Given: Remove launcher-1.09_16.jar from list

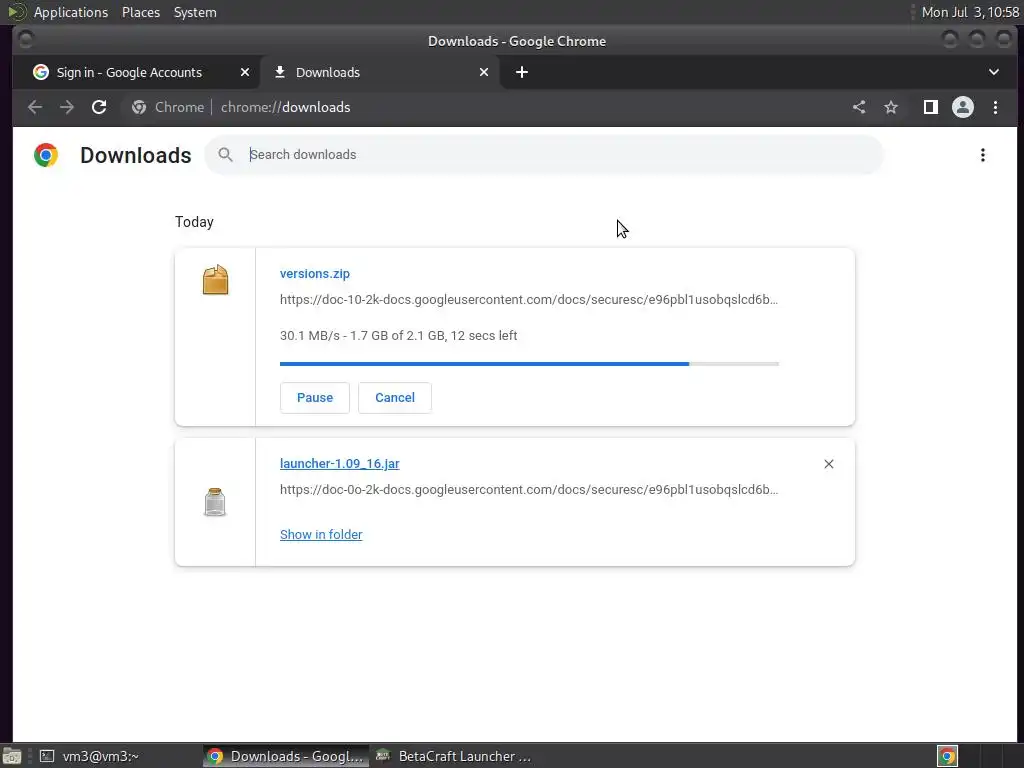Looking at the screenshot, I should 829,464.
